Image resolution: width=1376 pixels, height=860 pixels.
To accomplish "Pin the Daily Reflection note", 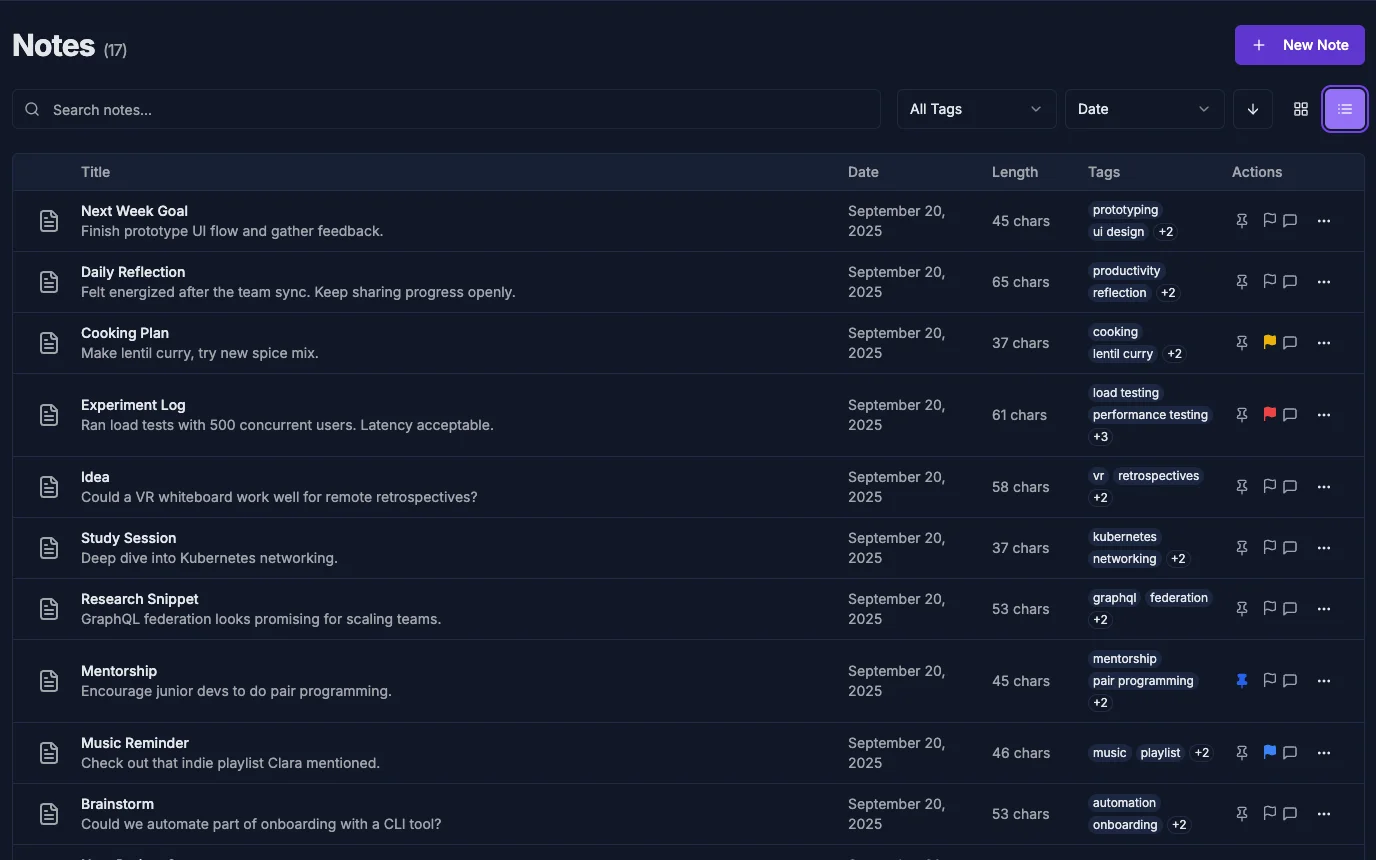I will [1241, 281].
